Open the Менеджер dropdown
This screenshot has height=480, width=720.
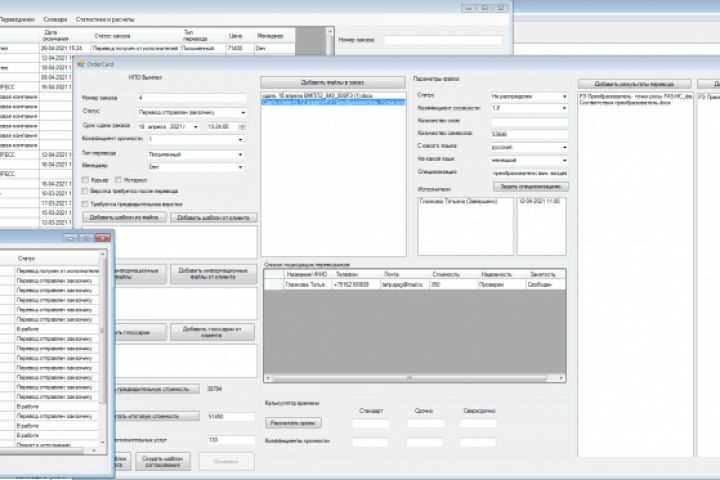click(x=240, y=167)
